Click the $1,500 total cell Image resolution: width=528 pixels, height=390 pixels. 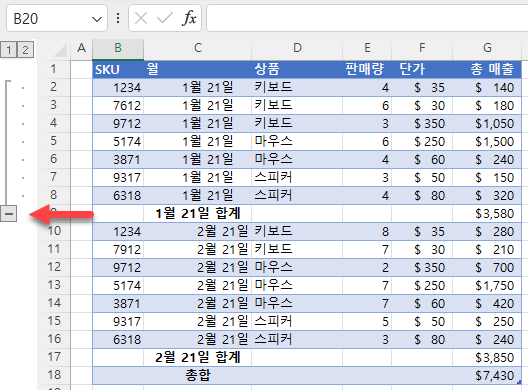tap(487, 141)
